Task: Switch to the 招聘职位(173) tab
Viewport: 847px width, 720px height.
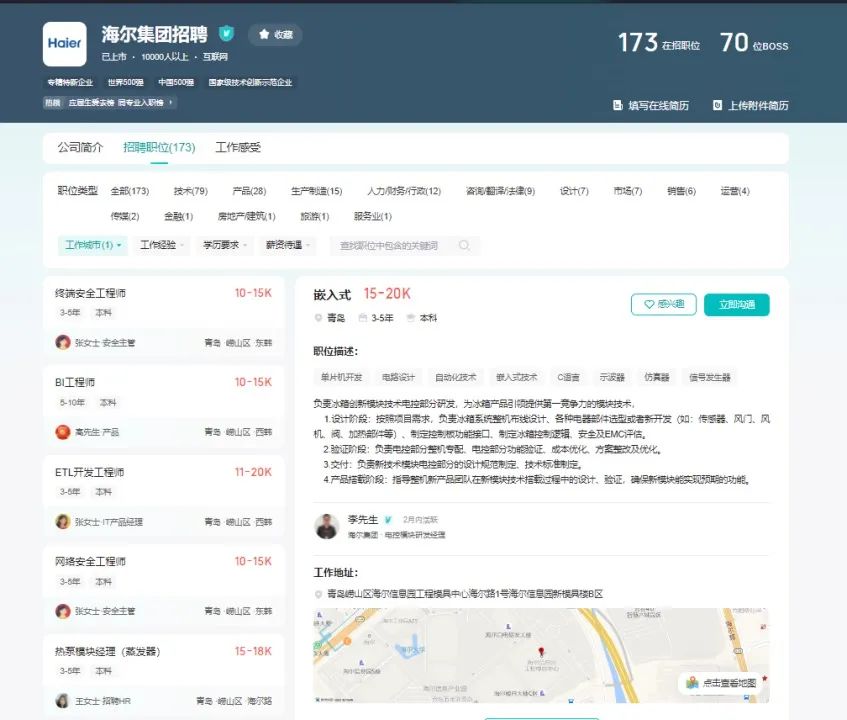Action: (159, 147)
